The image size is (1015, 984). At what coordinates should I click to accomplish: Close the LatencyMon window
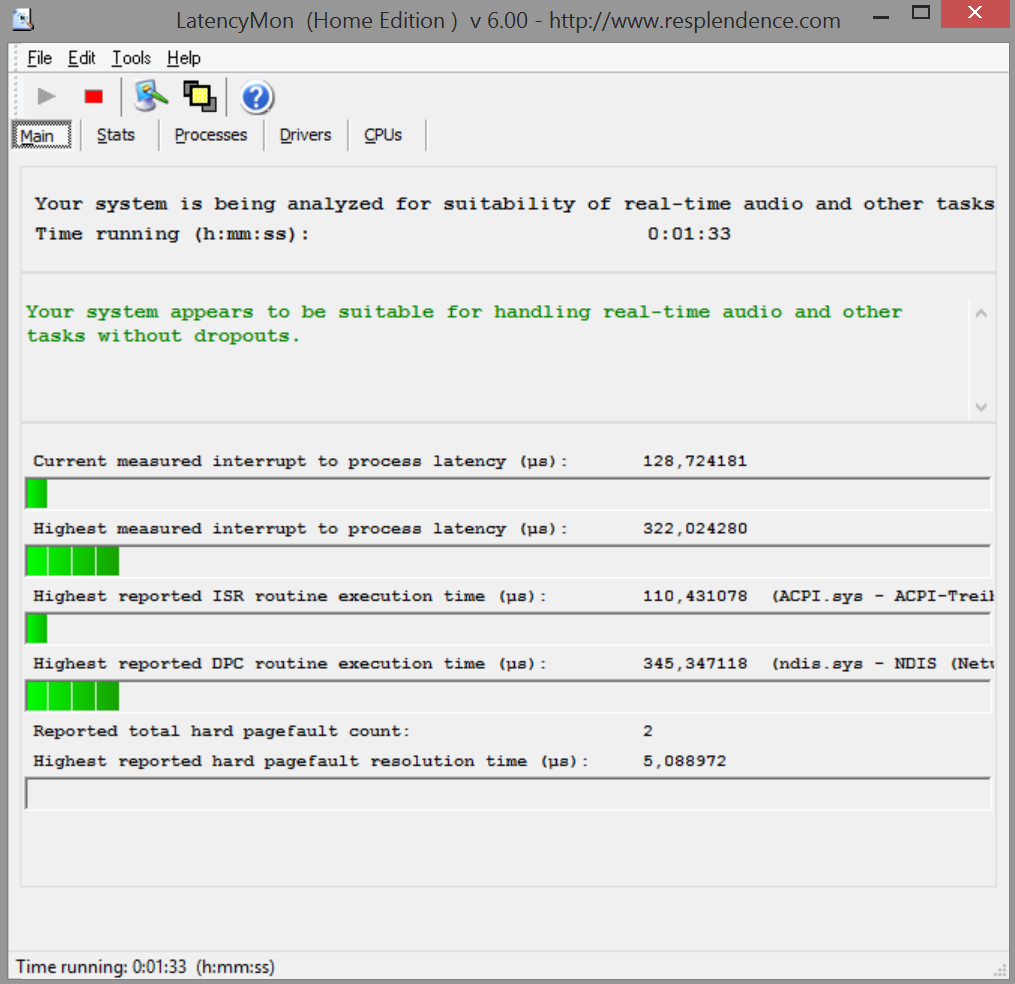975,13
